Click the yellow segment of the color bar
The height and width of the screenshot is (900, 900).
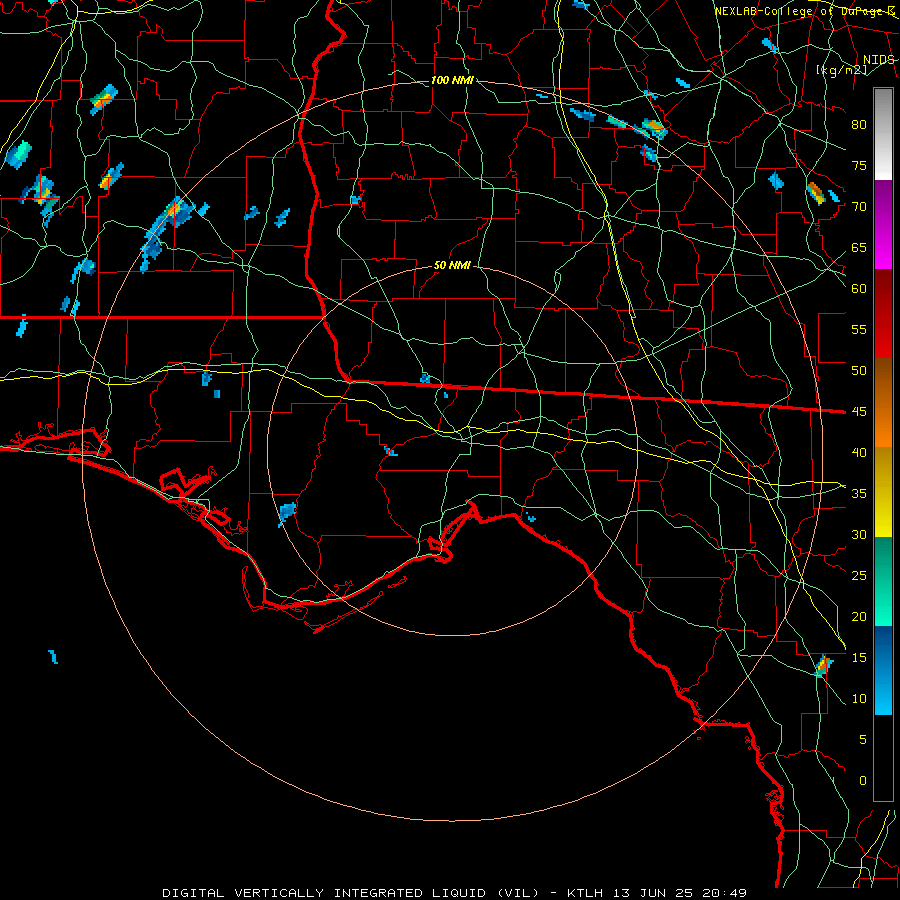click(883, 492)
